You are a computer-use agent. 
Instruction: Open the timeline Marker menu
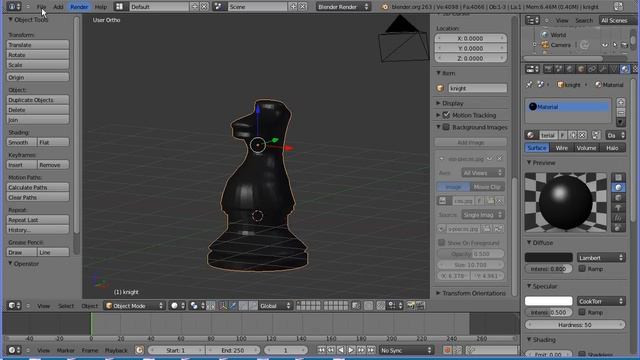(x=65, y=350)
